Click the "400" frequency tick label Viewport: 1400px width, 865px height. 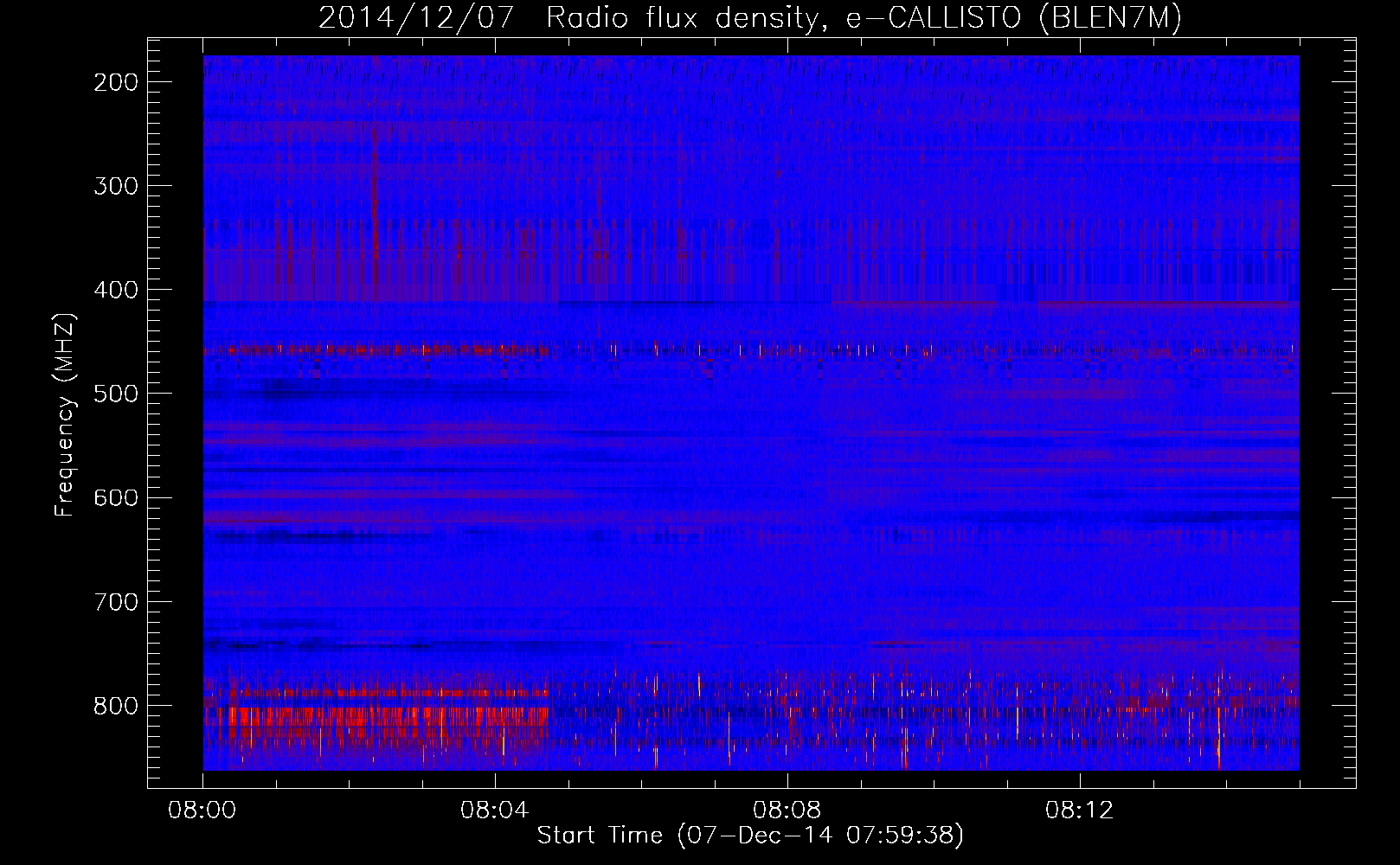116,290
